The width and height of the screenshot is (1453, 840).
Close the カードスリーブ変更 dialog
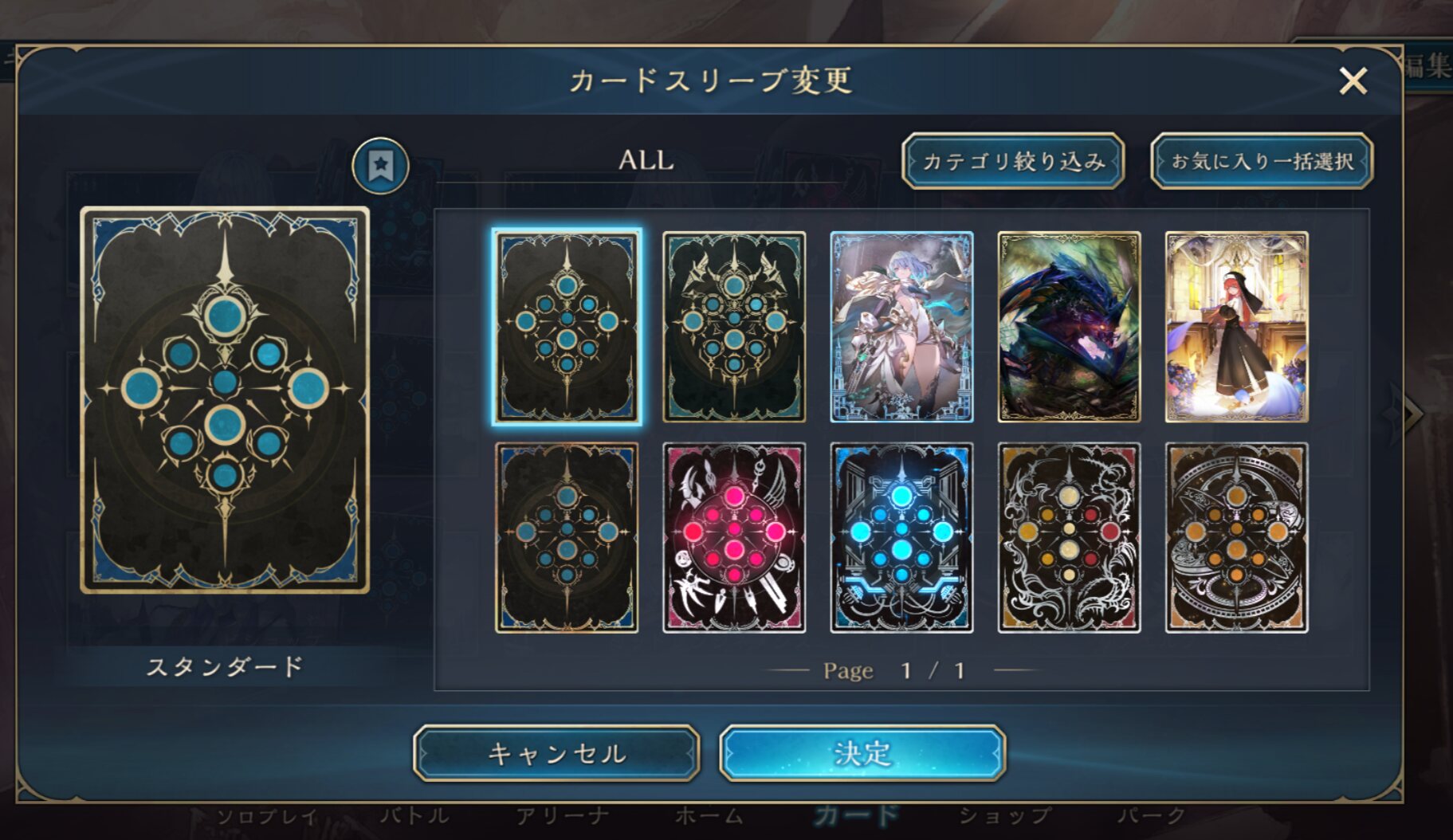[x=1353, y=80]
